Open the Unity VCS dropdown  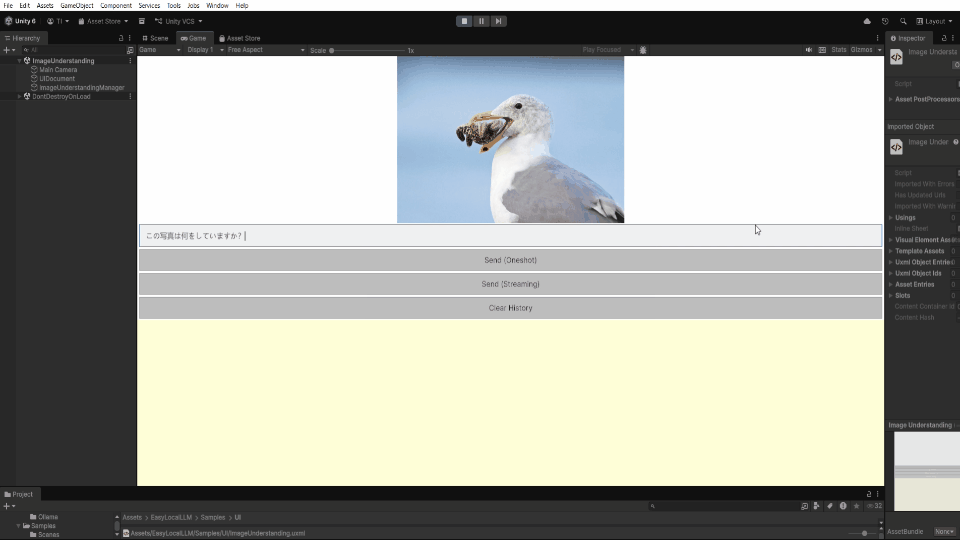[x=178, y=21]
